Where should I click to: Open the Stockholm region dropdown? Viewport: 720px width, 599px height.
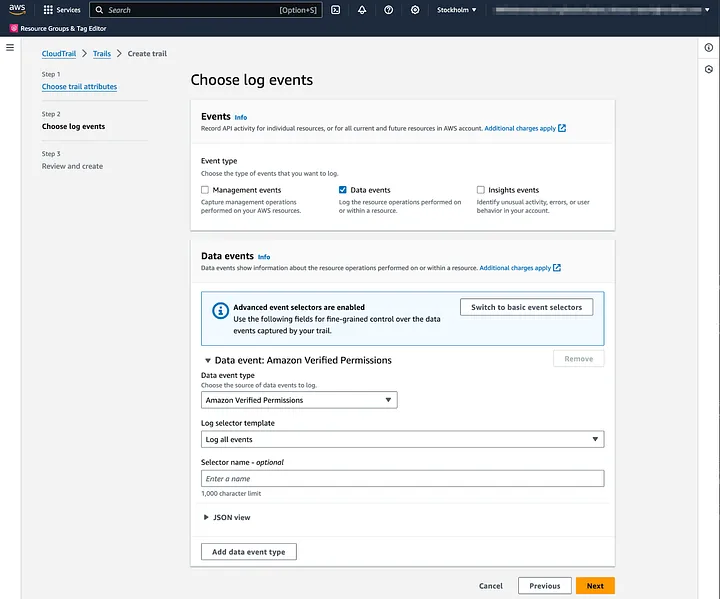[x=456, y=10]
